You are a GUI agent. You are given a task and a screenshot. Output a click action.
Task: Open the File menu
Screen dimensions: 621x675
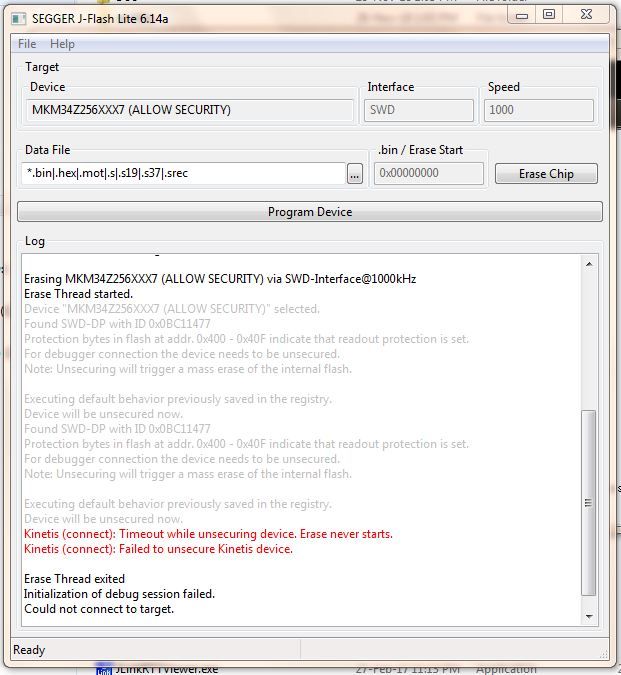click(27, 44)
